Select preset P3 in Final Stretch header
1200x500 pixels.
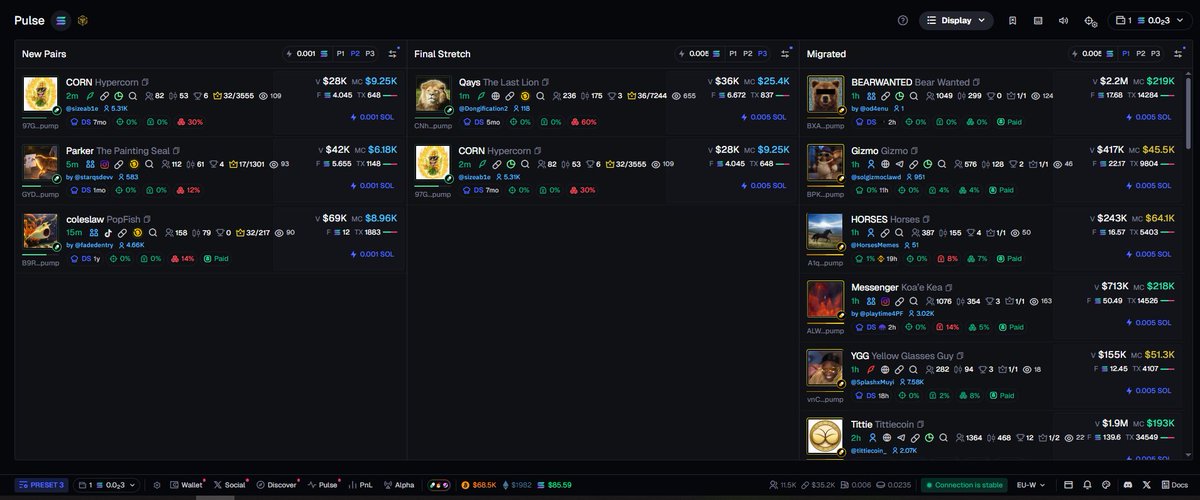pyautogui.click(x=763, y=53)
